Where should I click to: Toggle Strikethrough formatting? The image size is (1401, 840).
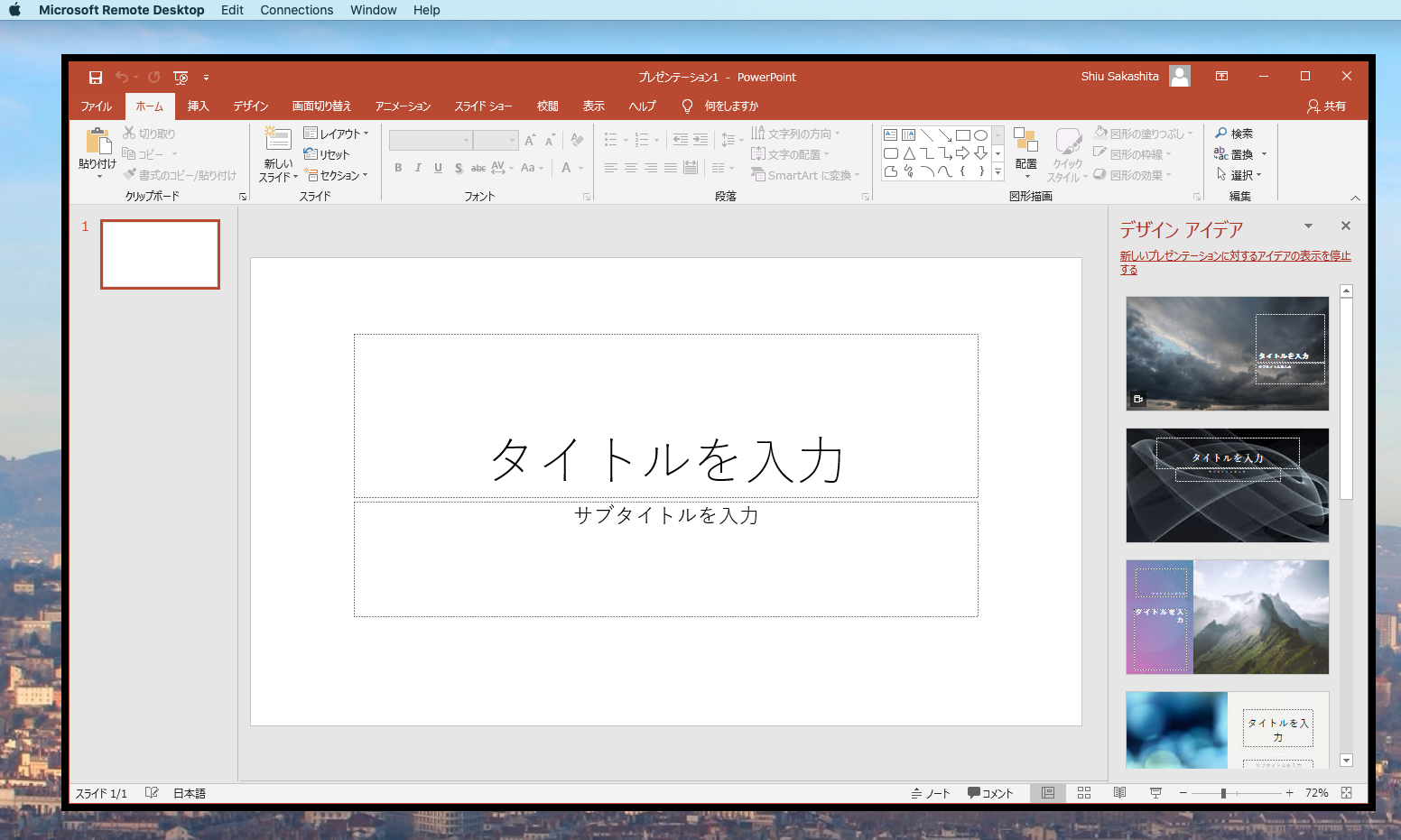(x=478, y=168)
